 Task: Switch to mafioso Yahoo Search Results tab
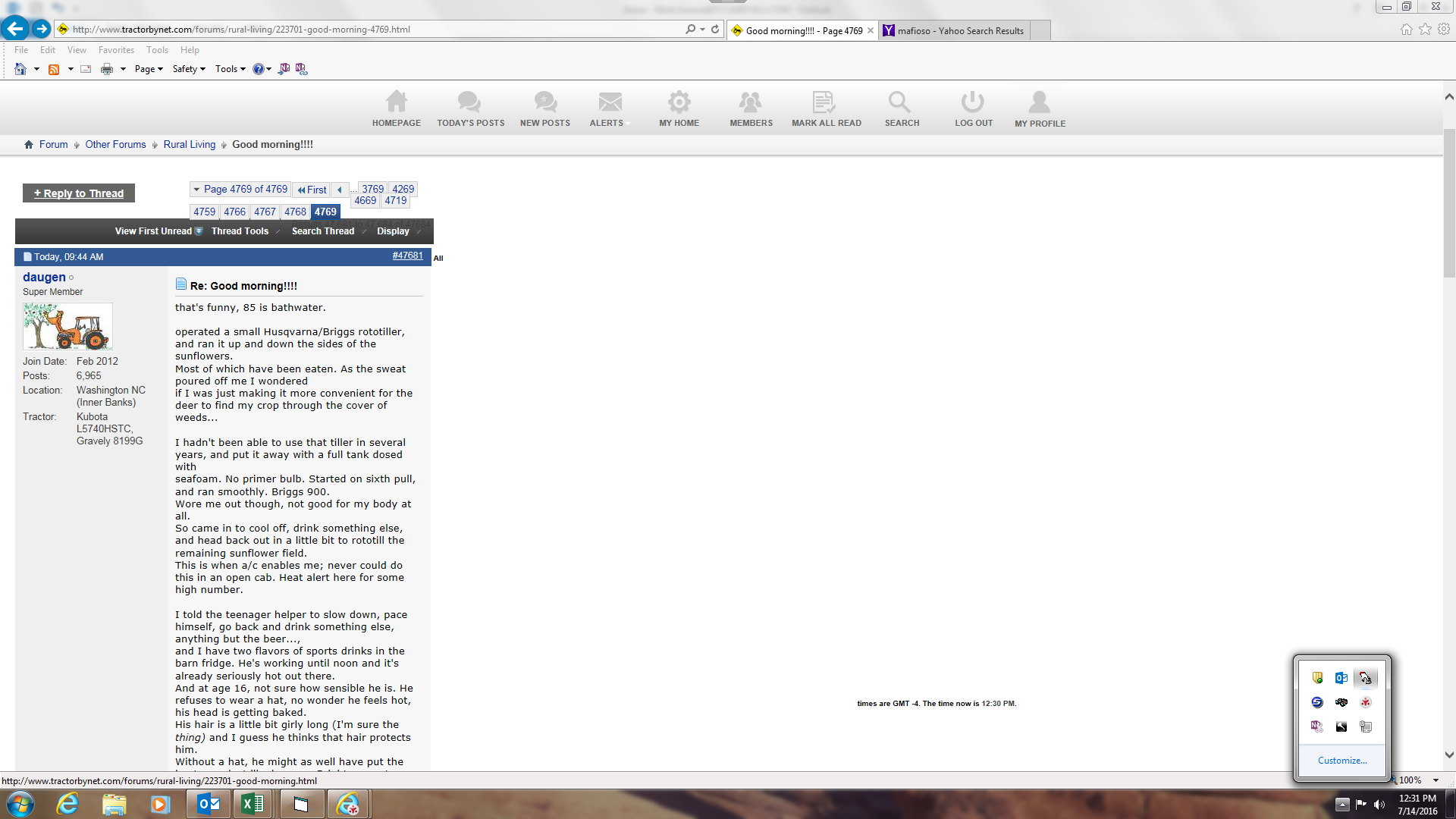(959, 31)
